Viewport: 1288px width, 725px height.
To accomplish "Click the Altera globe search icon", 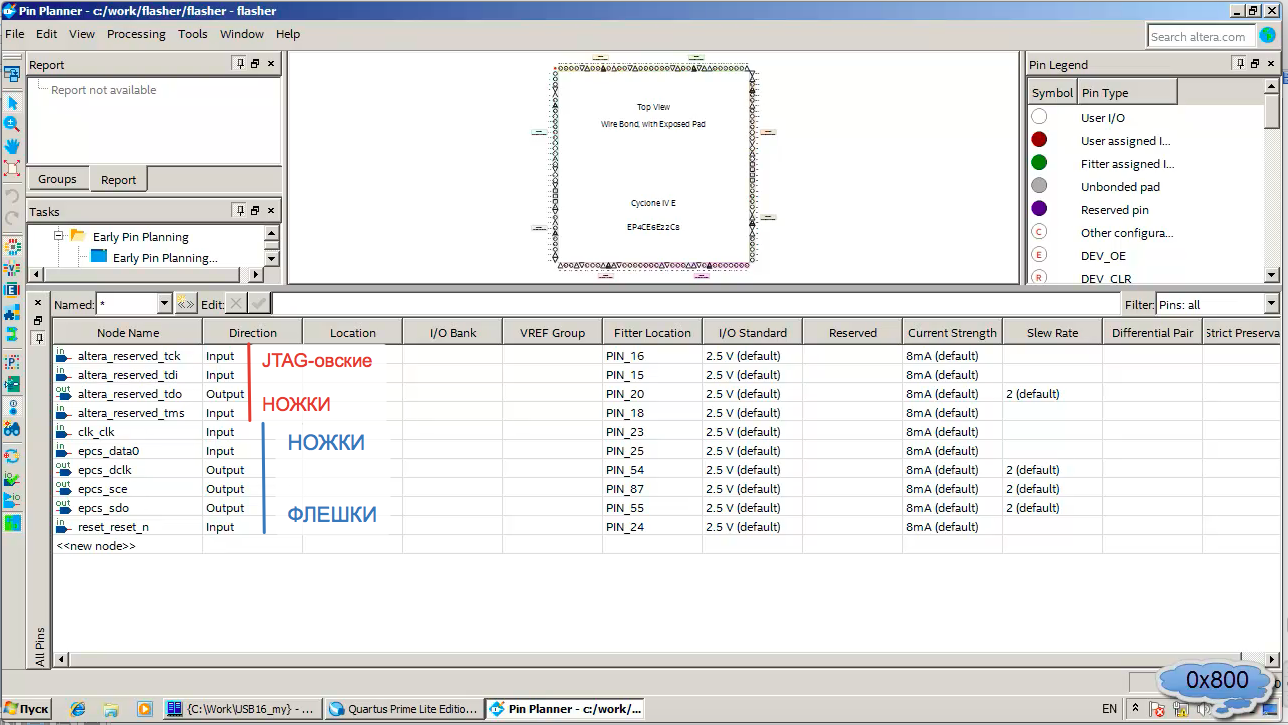I will [1267, 35].
